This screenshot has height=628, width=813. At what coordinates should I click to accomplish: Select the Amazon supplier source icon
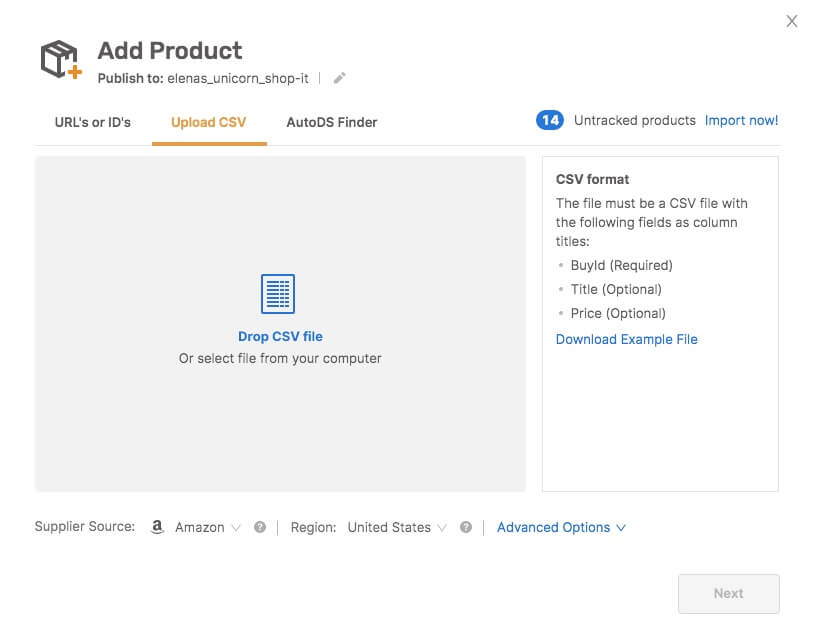(x=157, y=526)
